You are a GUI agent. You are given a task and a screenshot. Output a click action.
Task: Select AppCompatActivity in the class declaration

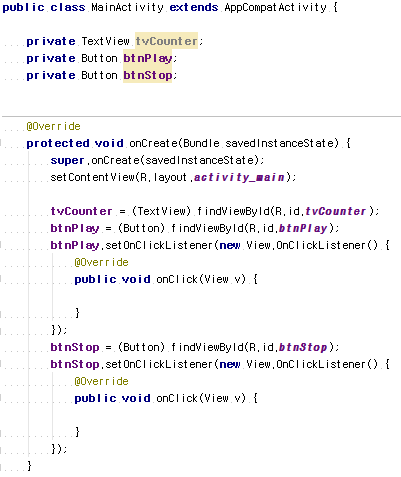pos(275,8)
